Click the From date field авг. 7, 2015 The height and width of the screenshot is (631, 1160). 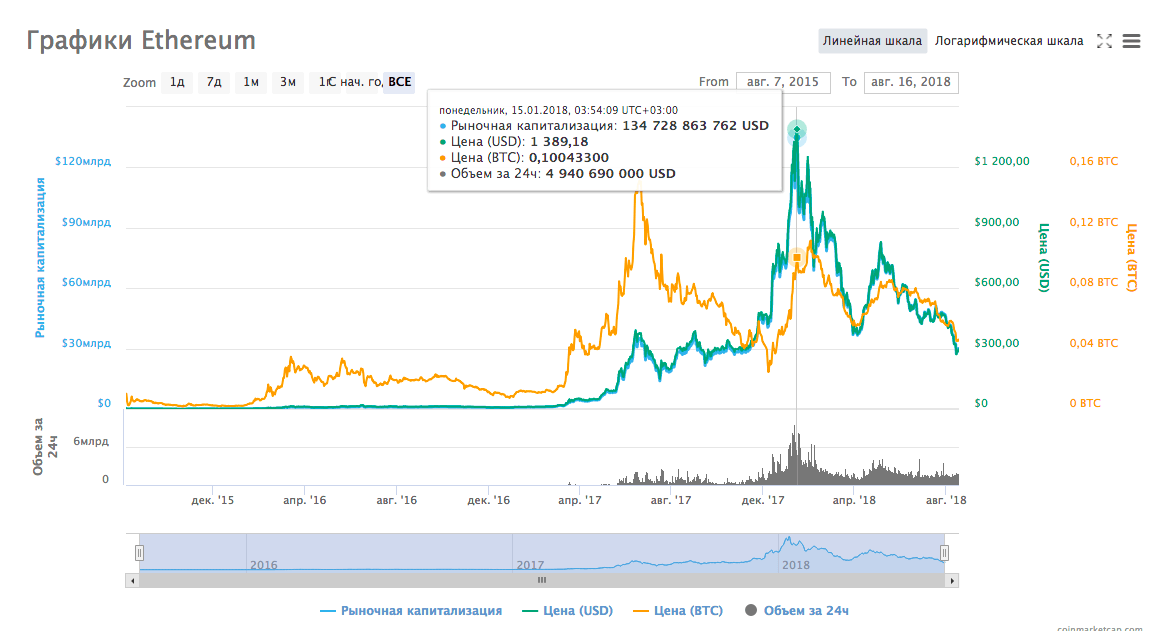pos(783,82)
